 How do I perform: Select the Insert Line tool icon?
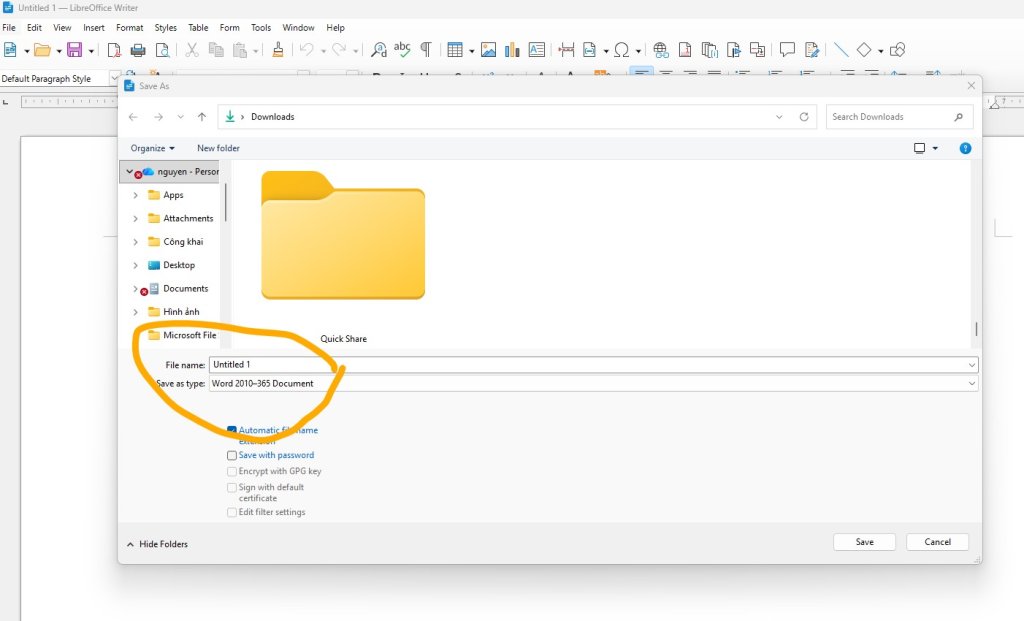(841, 50)
